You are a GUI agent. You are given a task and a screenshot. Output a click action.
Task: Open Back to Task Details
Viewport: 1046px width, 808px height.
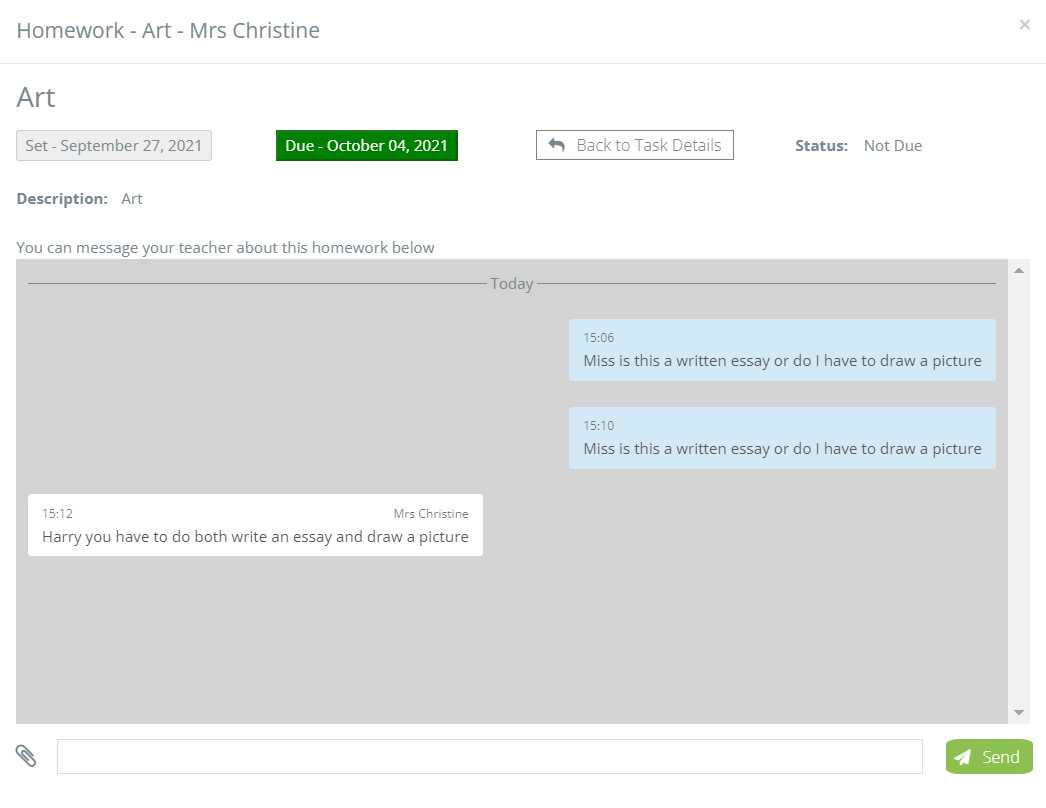pos(634,144)
